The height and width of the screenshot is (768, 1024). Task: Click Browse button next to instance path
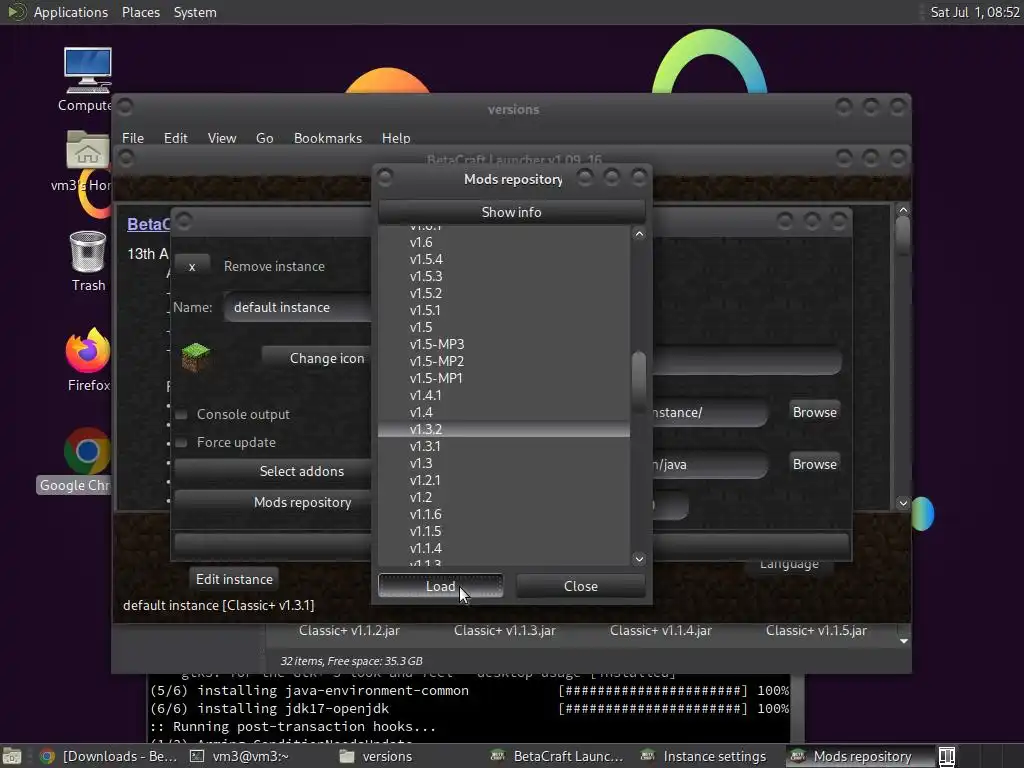click(814, 412)
